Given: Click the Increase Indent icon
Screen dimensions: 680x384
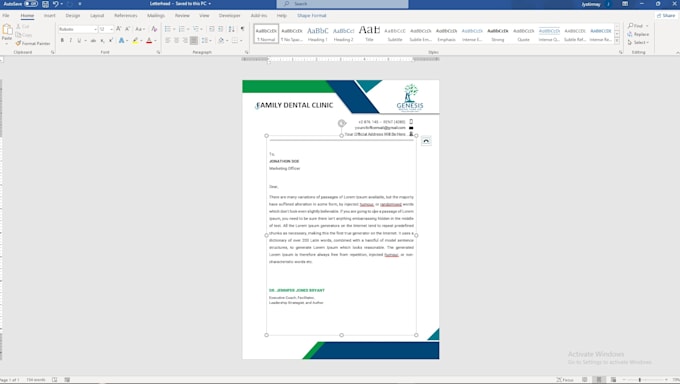Looking at the screenshot, I should 221,29.
